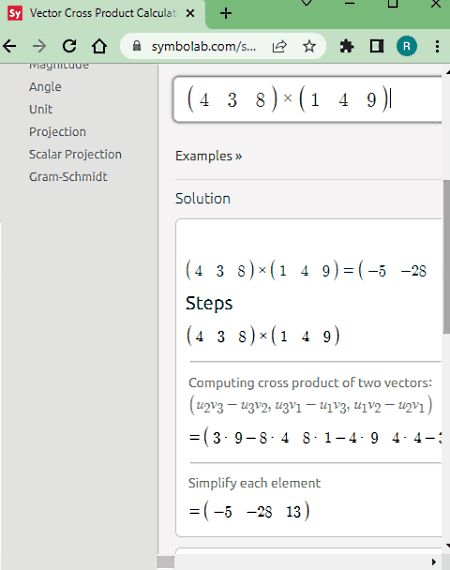Open a new browser tab
This screenshot has width=450, height=570.
[226, 13]
